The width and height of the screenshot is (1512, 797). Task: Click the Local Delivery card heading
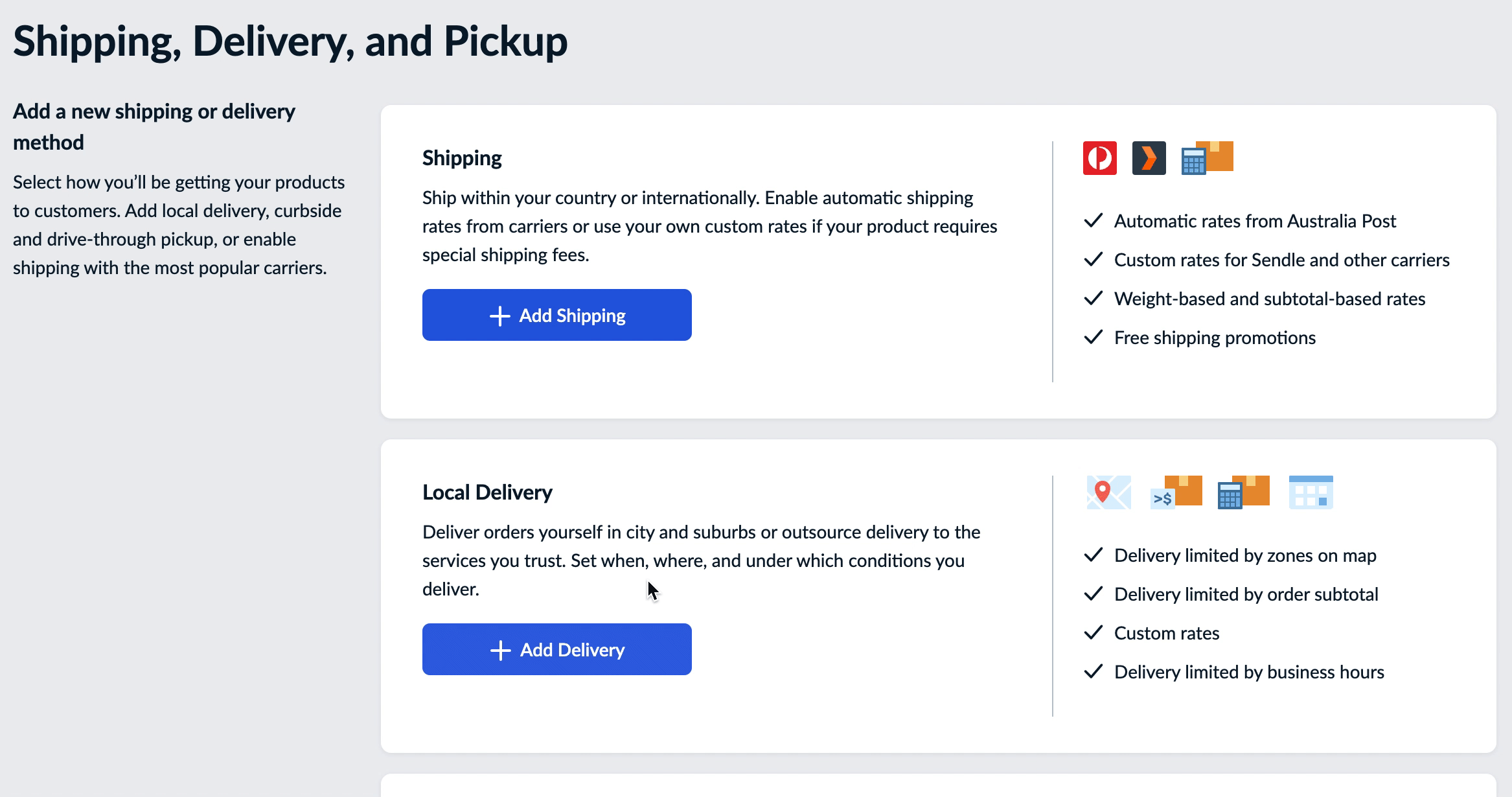pyautogui.click(x=487, y=492)
